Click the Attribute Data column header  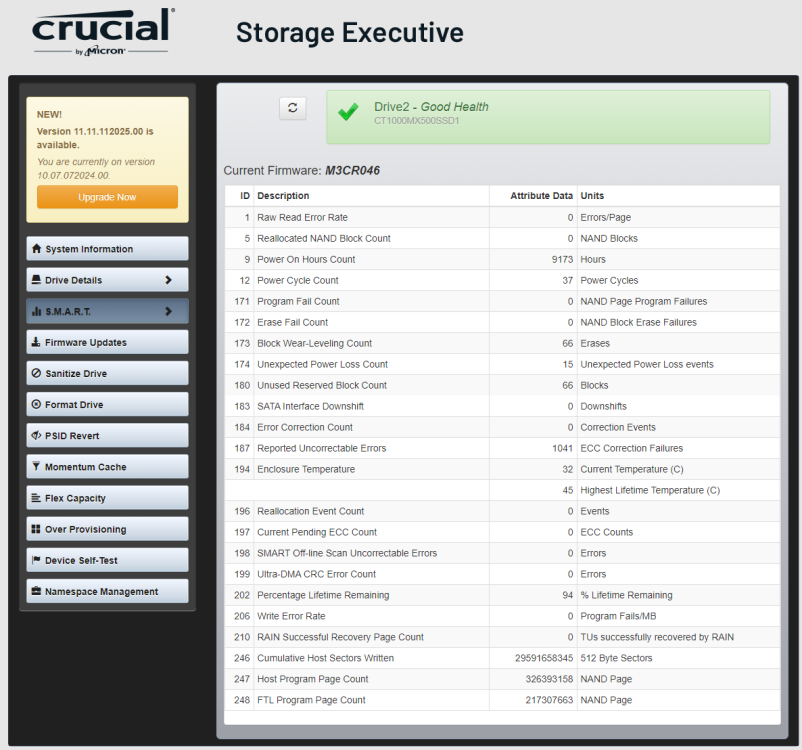[x=541, y=195]
